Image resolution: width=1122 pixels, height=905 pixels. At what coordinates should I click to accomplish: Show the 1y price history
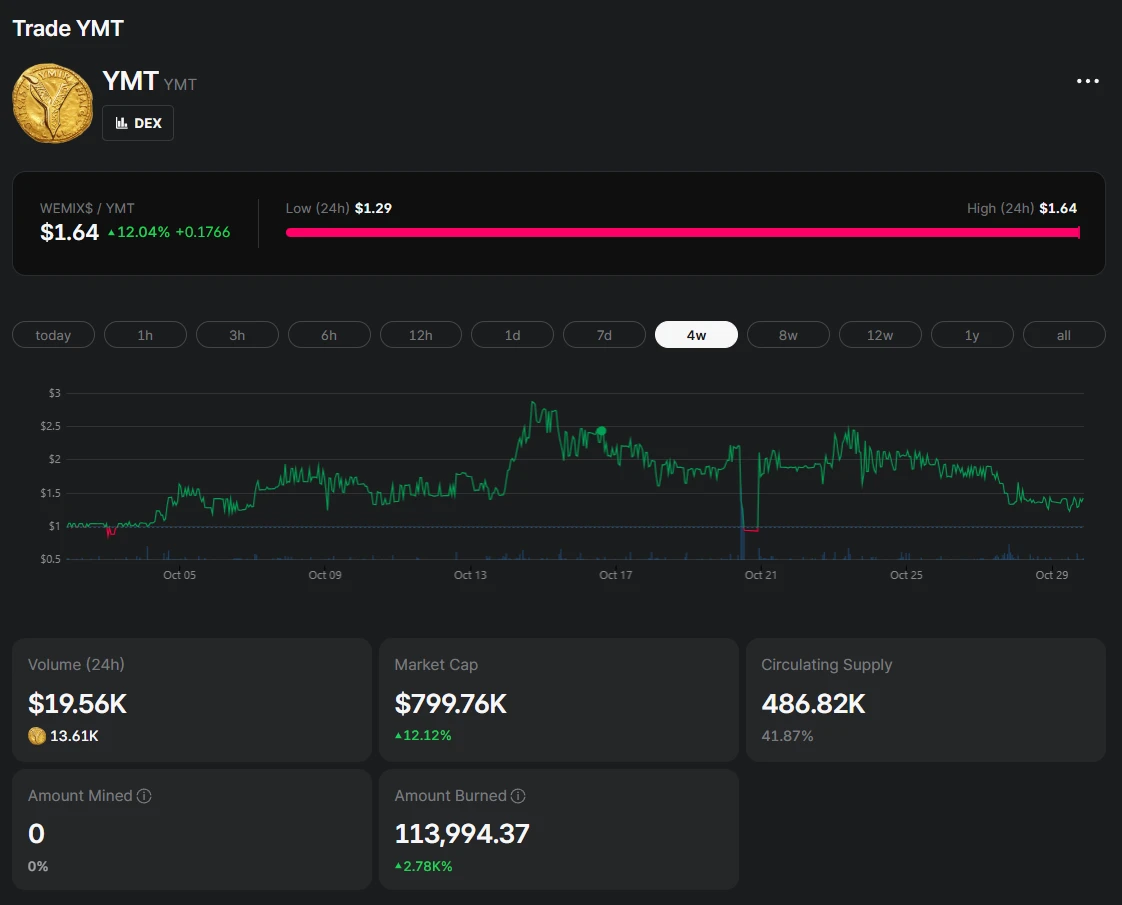tap(972, 335)
